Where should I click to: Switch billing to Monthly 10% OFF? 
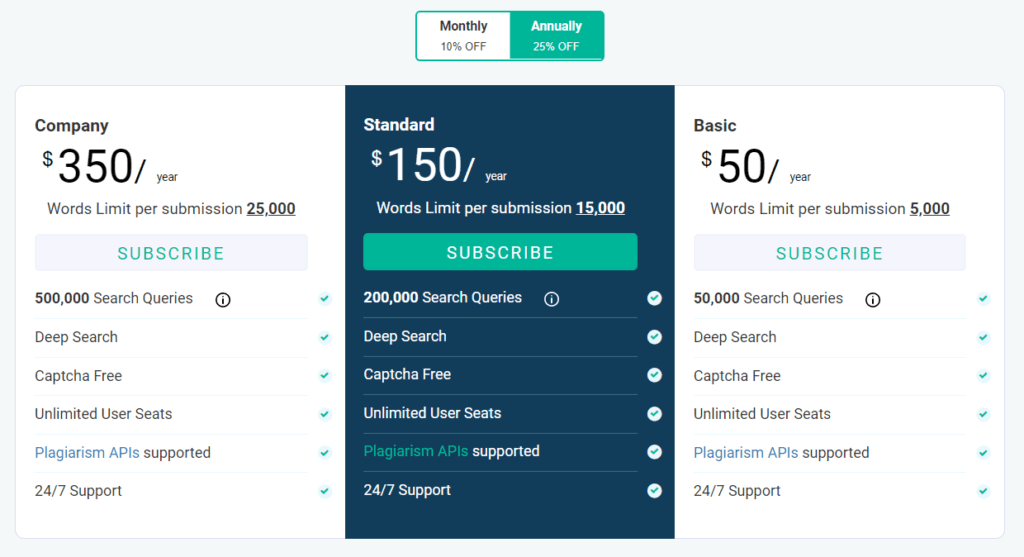coord(463,36)
